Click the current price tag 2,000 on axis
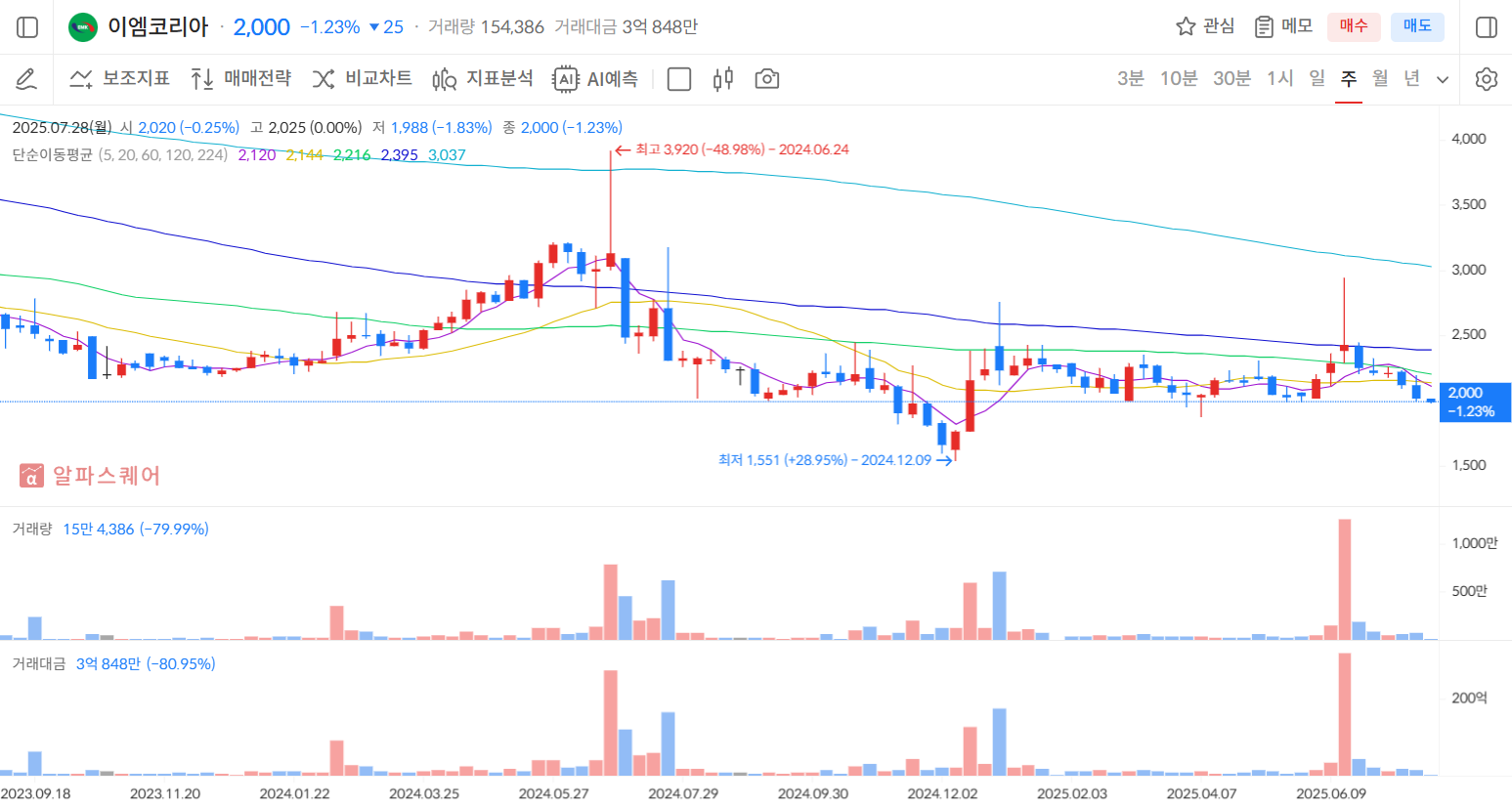Image resolution: width=1512 pixels, height=806 pixels. pos(1475,402)
